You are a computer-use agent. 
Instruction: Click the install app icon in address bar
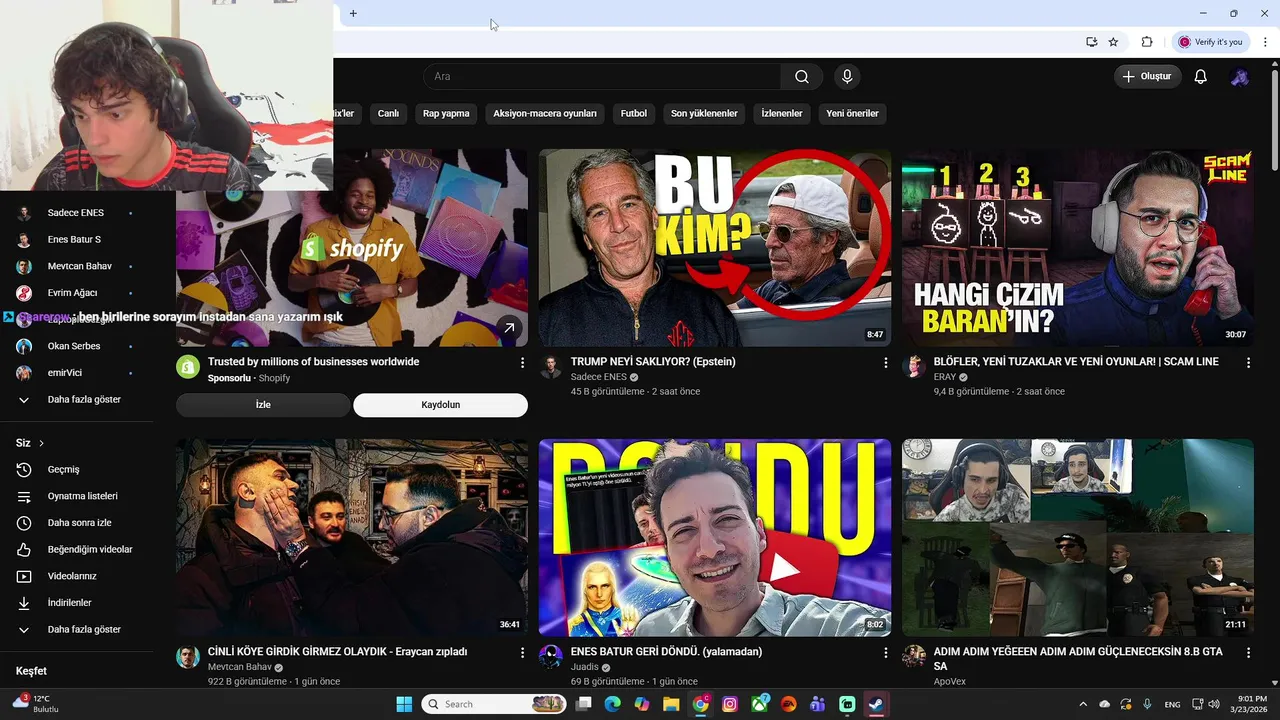(x=1091, y=42)
